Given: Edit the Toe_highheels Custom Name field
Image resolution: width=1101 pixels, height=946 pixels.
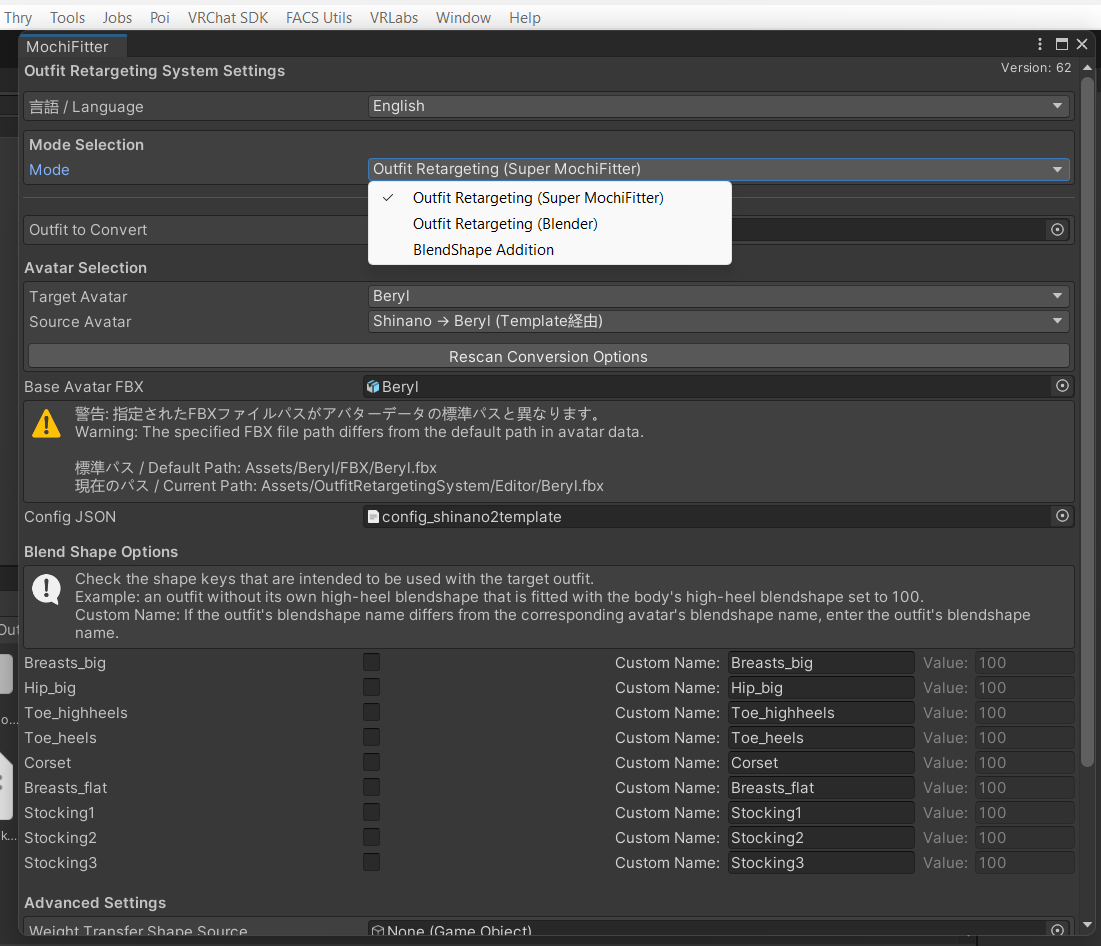Looking at the screenshot, I should pos(821,713).
